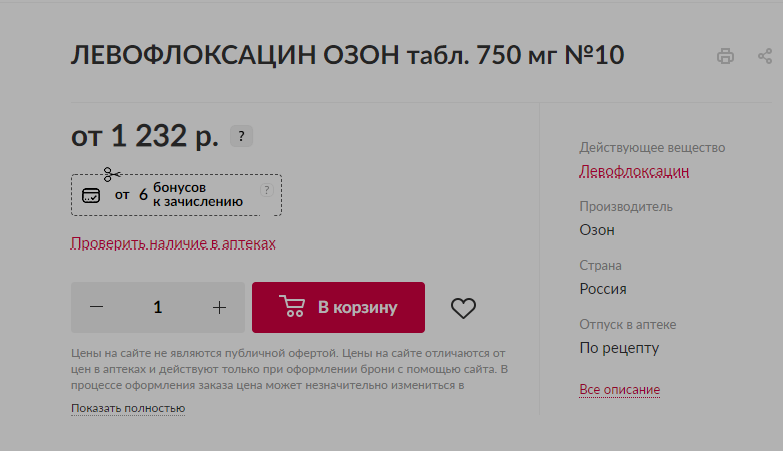Open the "Все описание" link
Viewport: 783px width, 451px height.
[619, 389]
